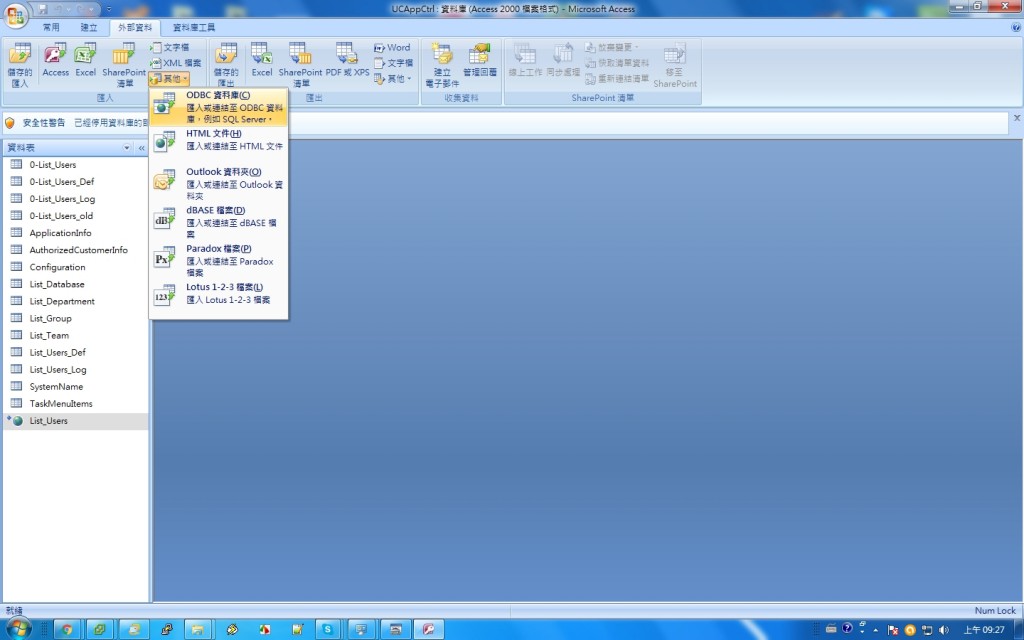
Task: Switch to the 建立 (Create) tab
Action: pyautogui.click(x=89, y=27)
